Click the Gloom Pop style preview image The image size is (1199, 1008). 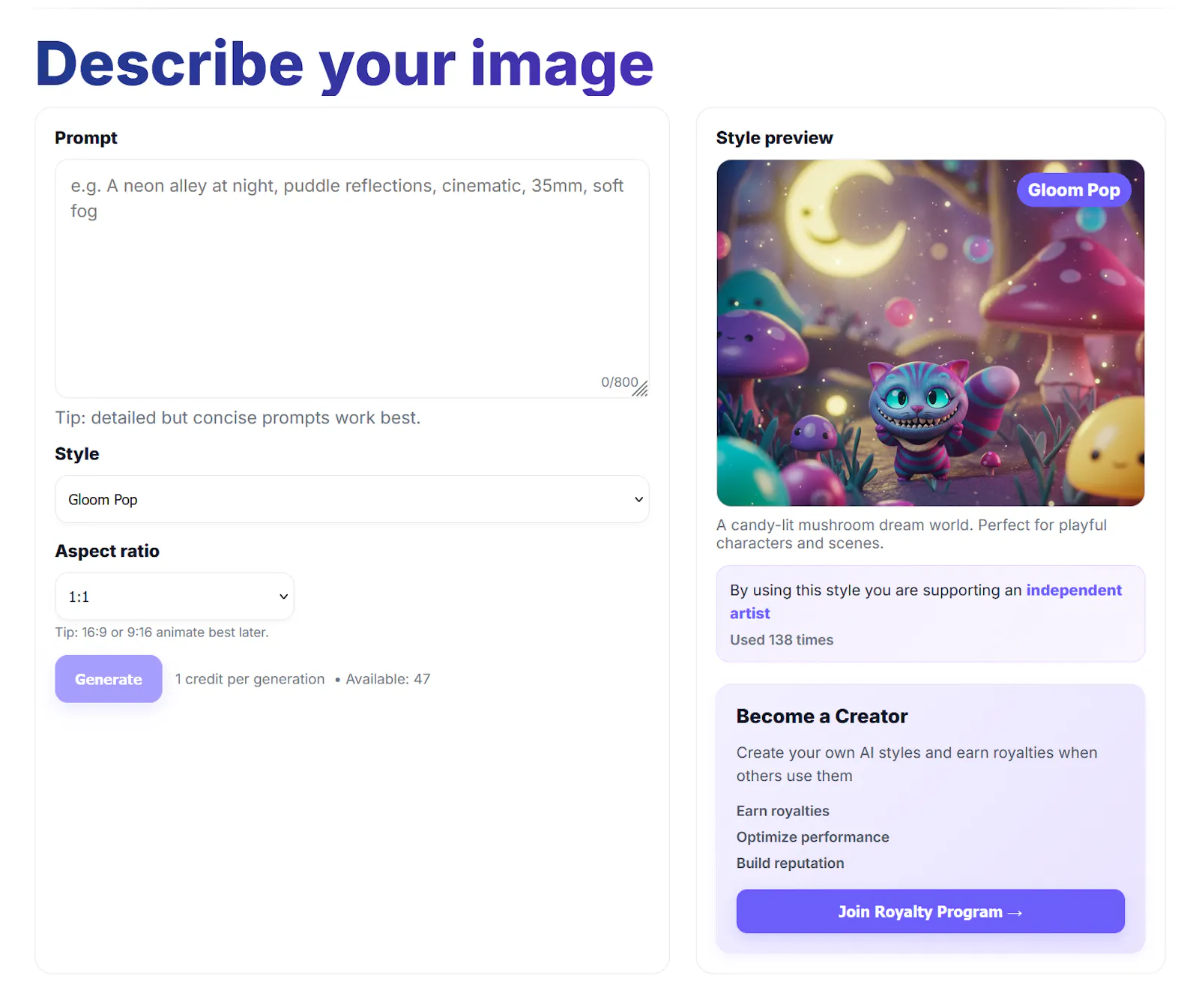point(930,333)
